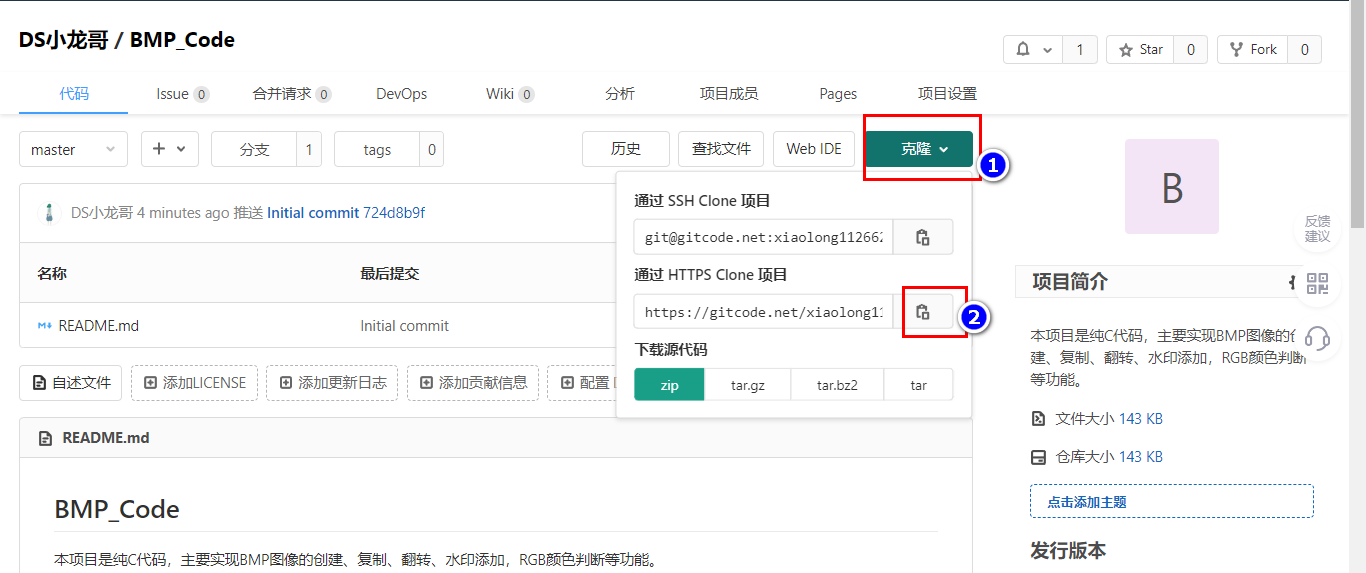This screenshot has height=573, width=1366.
Task: Click the watcher count 1
Action: click(1080, 49)
